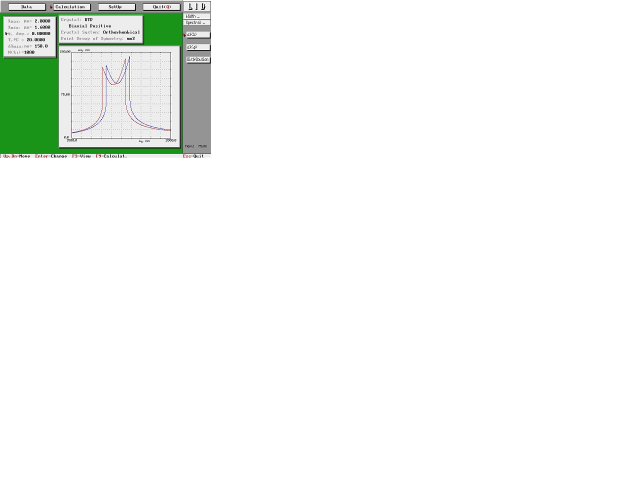
Task: Edit the angle max value 150.0
Action: tap(40, 46)
